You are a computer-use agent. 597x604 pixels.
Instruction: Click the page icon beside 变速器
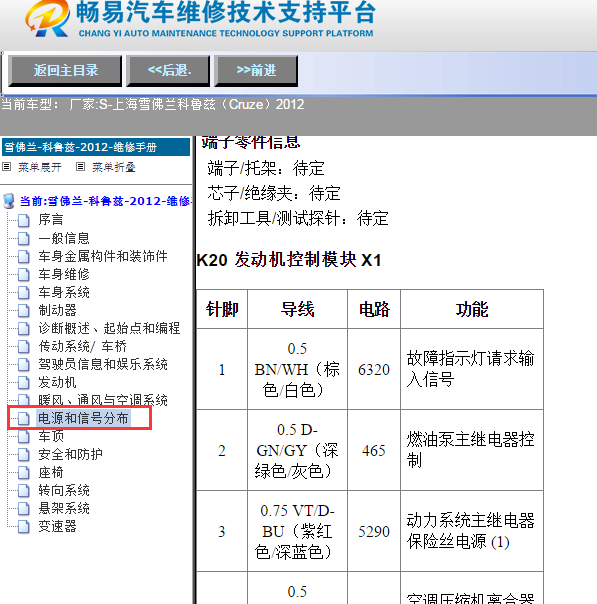tap(23, 527)
